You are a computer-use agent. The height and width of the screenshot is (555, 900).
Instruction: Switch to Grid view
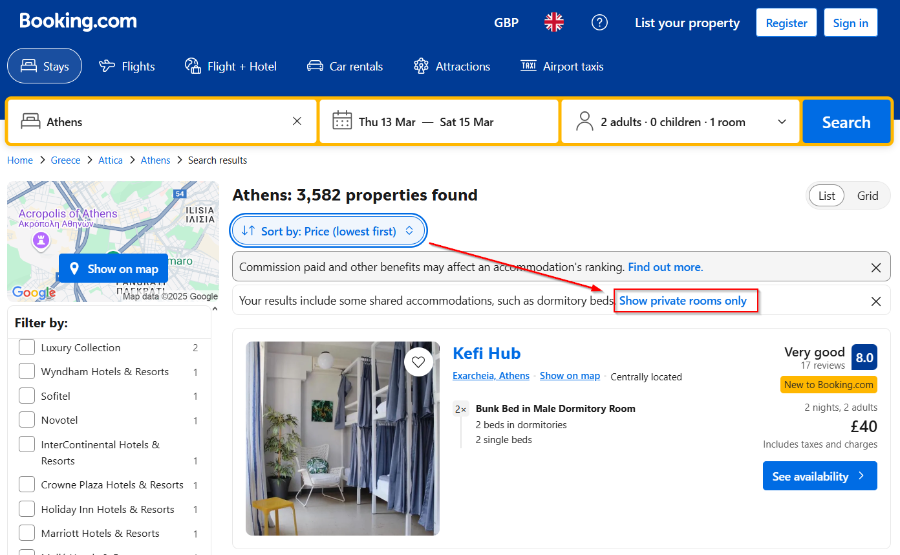click(867, 196)
